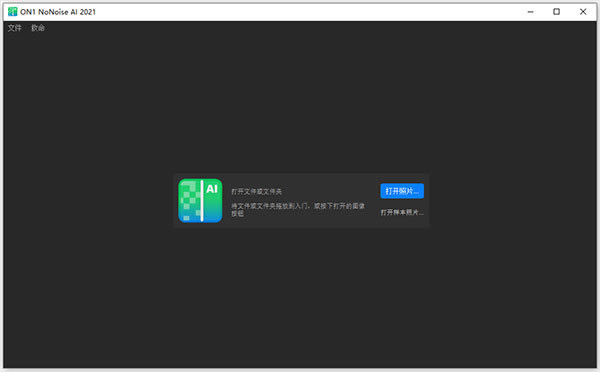Click the green NoNoise AI logo icon
Image resolution: width=600 pixels, height=372 pixels.
pyautogui.click(x=200, y=201)
